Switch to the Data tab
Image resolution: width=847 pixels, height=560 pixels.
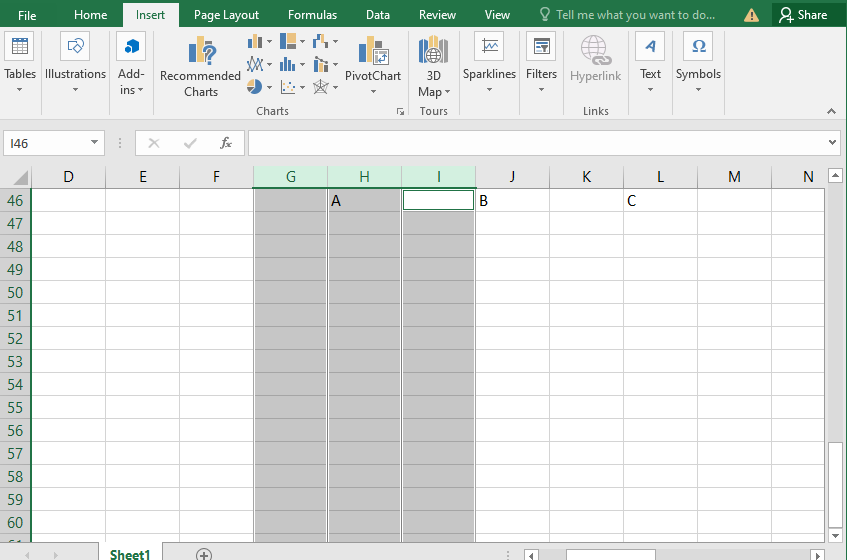[378, 15]
